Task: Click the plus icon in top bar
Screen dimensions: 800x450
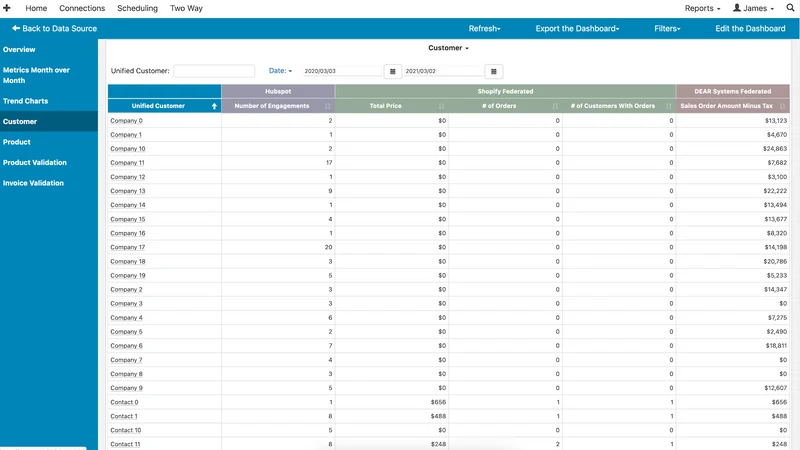Action: pyautogui.click(x=7, y=8)
